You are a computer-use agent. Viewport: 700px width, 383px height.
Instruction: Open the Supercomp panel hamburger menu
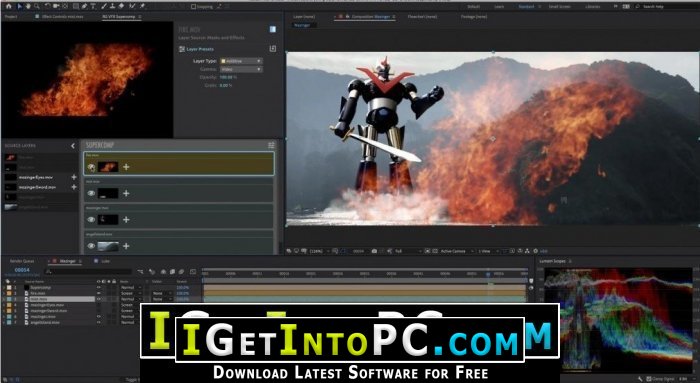point(271,146)
